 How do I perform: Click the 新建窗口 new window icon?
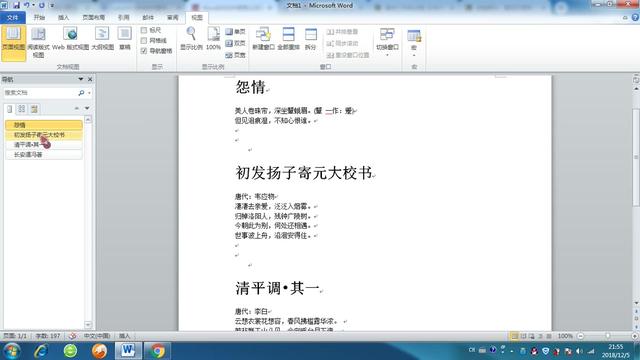pos(263,39)
